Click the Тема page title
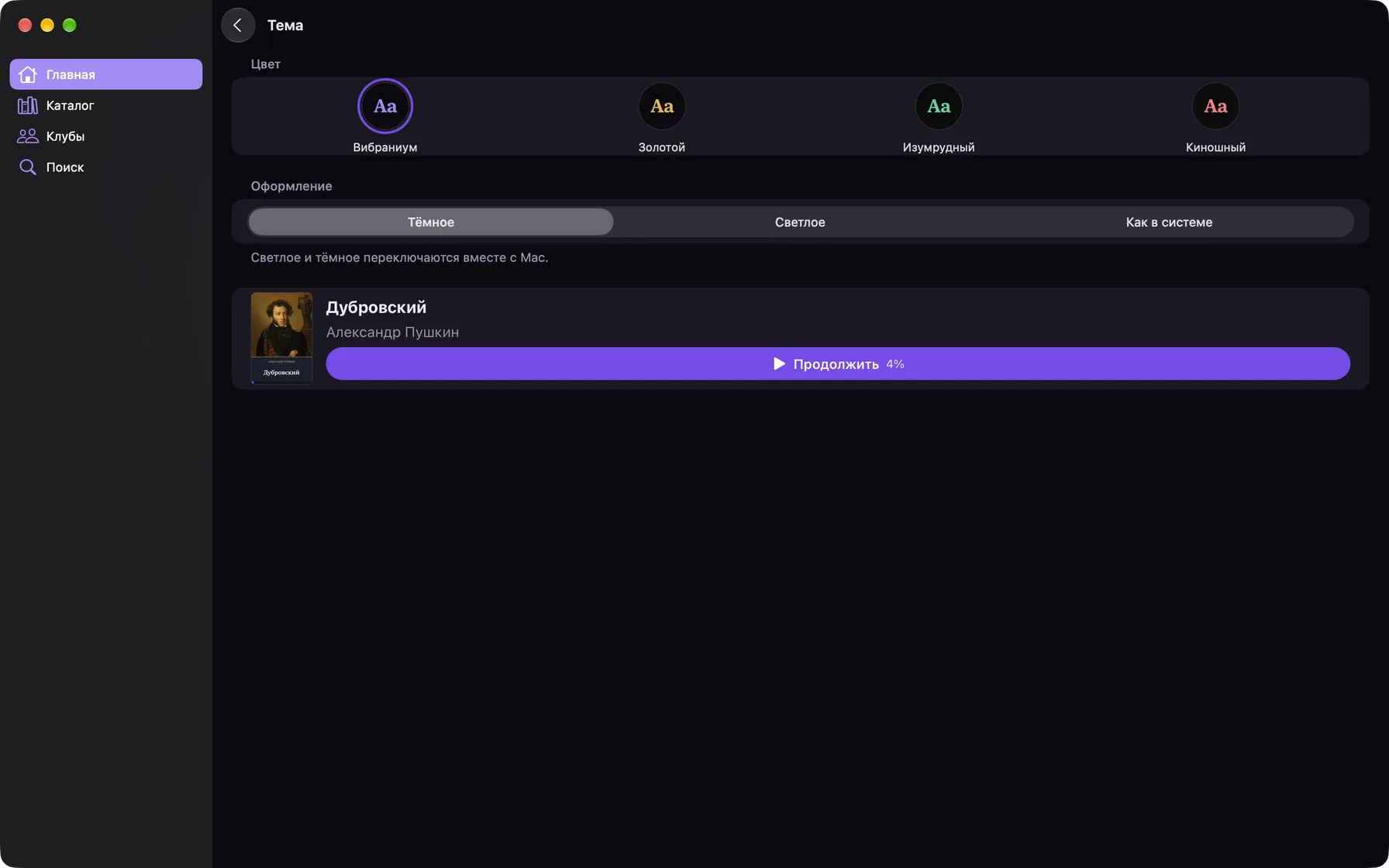1389x868 pixels. pos(285,26)
